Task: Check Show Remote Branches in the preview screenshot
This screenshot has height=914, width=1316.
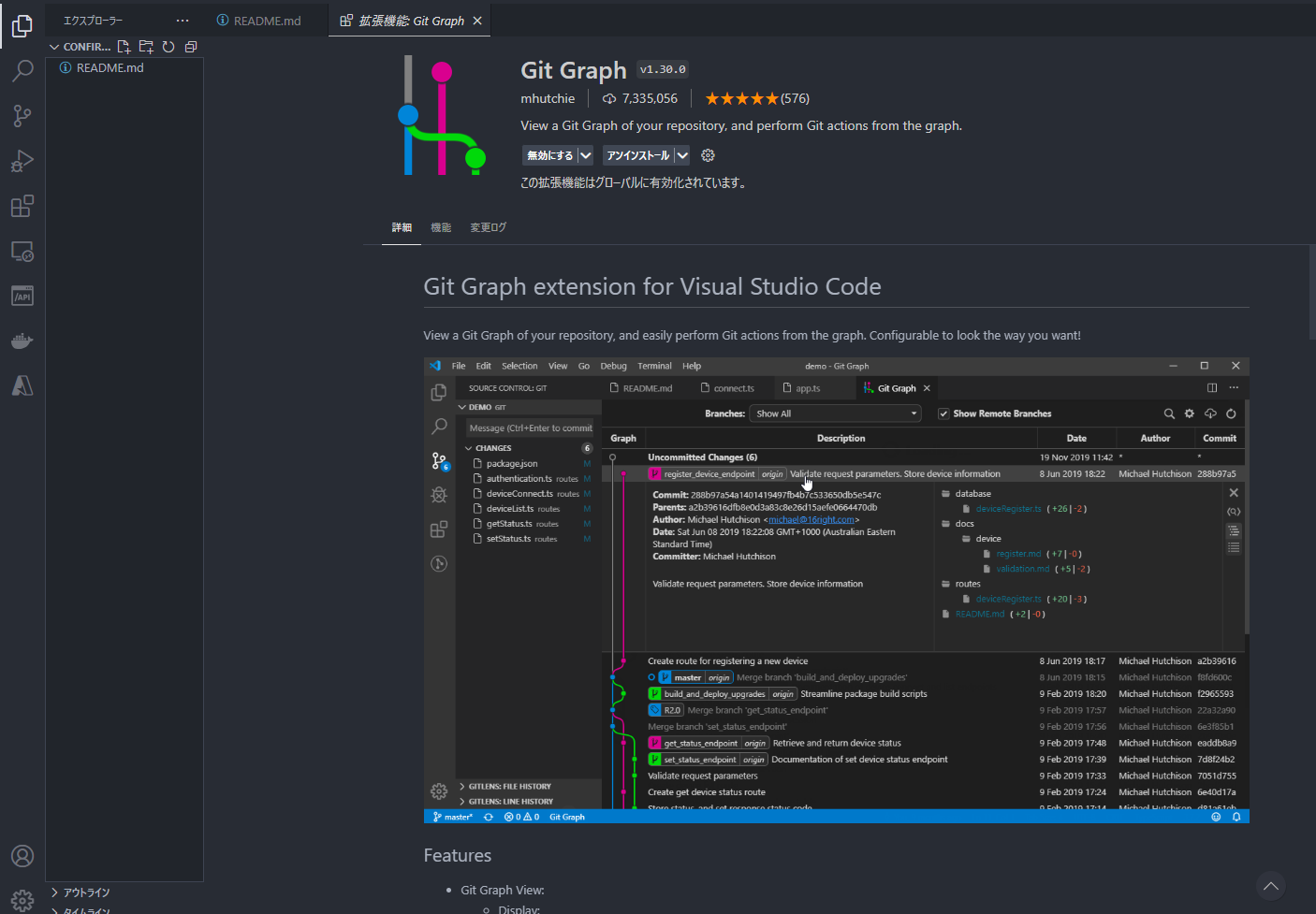Action: [x=943, y=413]
